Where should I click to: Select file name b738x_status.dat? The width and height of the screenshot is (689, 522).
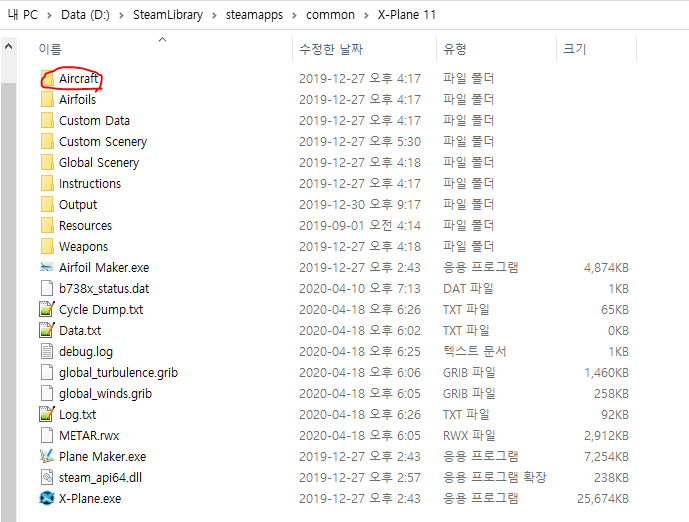[104, 289]
